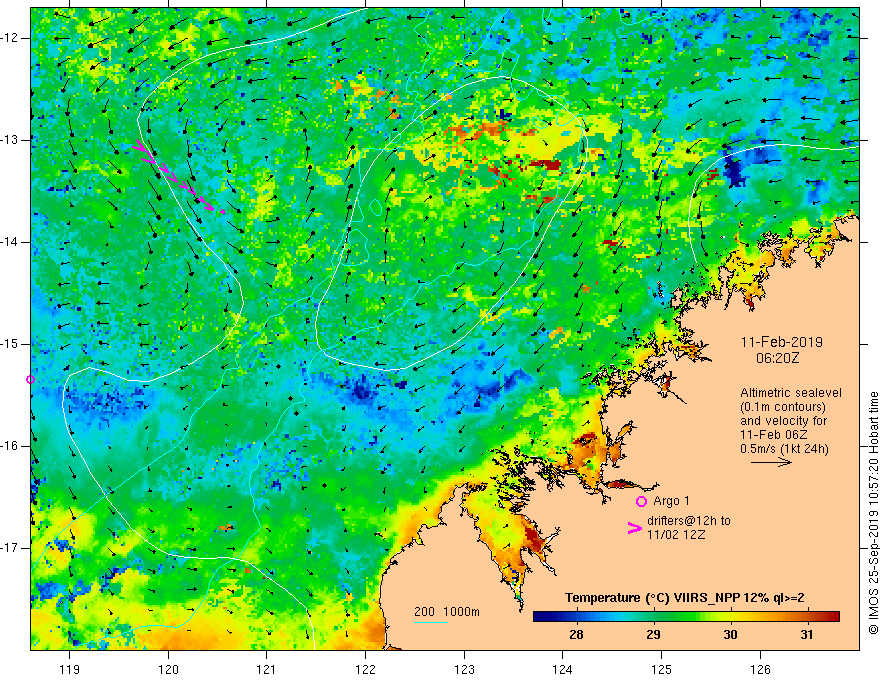Click the longitude axis label 119
This screenshot has width=880, height=680.
(x=70, y=669)
